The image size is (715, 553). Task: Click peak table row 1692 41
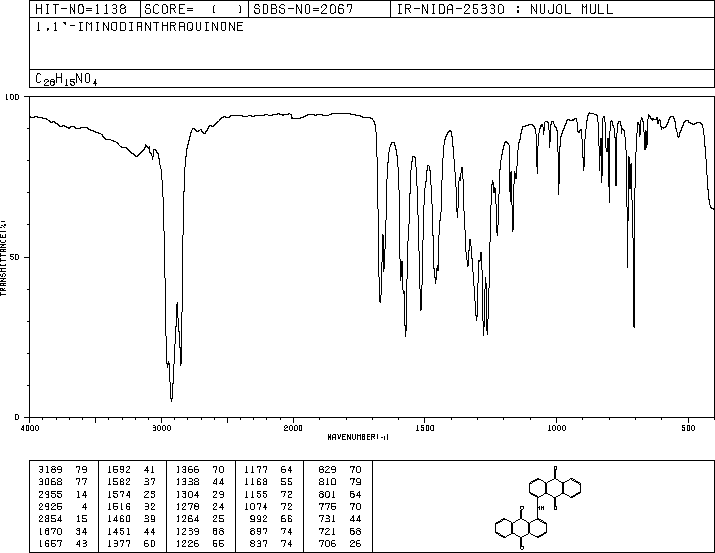pyautogui.click(x=131, y=470)
